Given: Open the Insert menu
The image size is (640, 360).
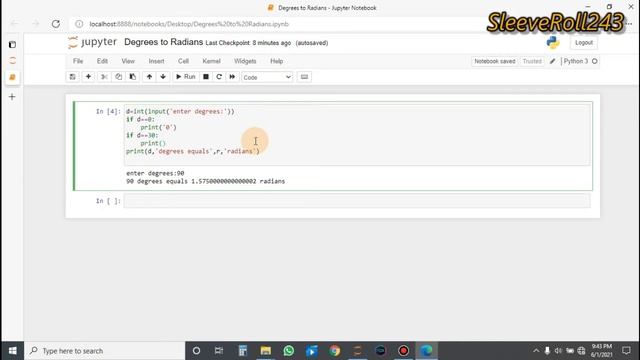Looking at the screenshot, I should tap(156, 61).
